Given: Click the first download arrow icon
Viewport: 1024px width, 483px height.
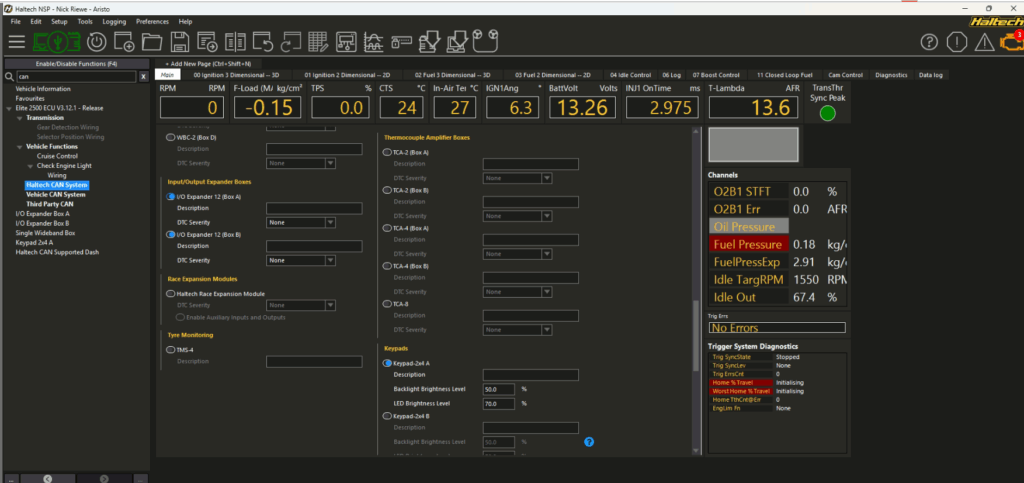Looking at the screenshot, I should tap(429, 42).
